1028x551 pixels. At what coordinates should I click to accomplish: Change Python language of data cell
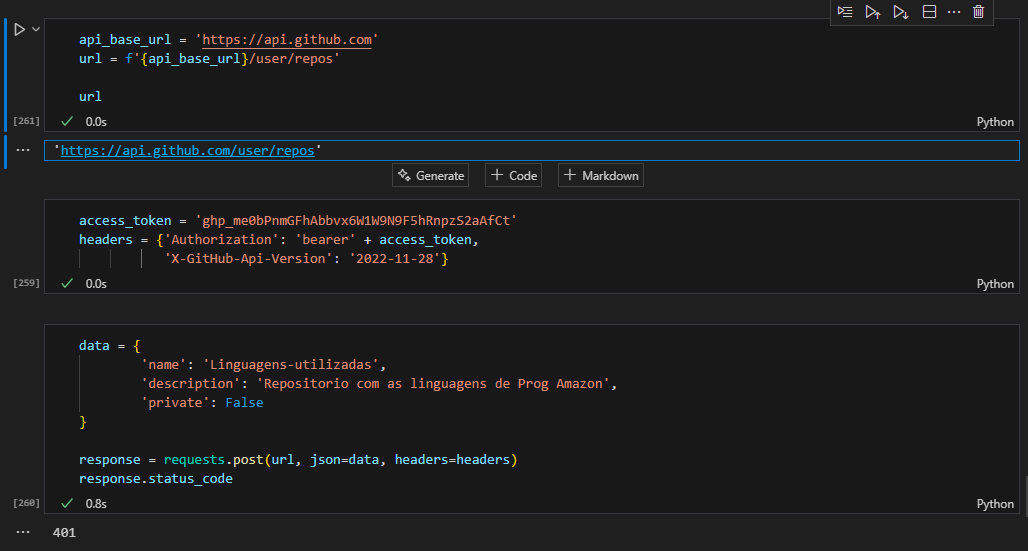[x=995, y=504]
